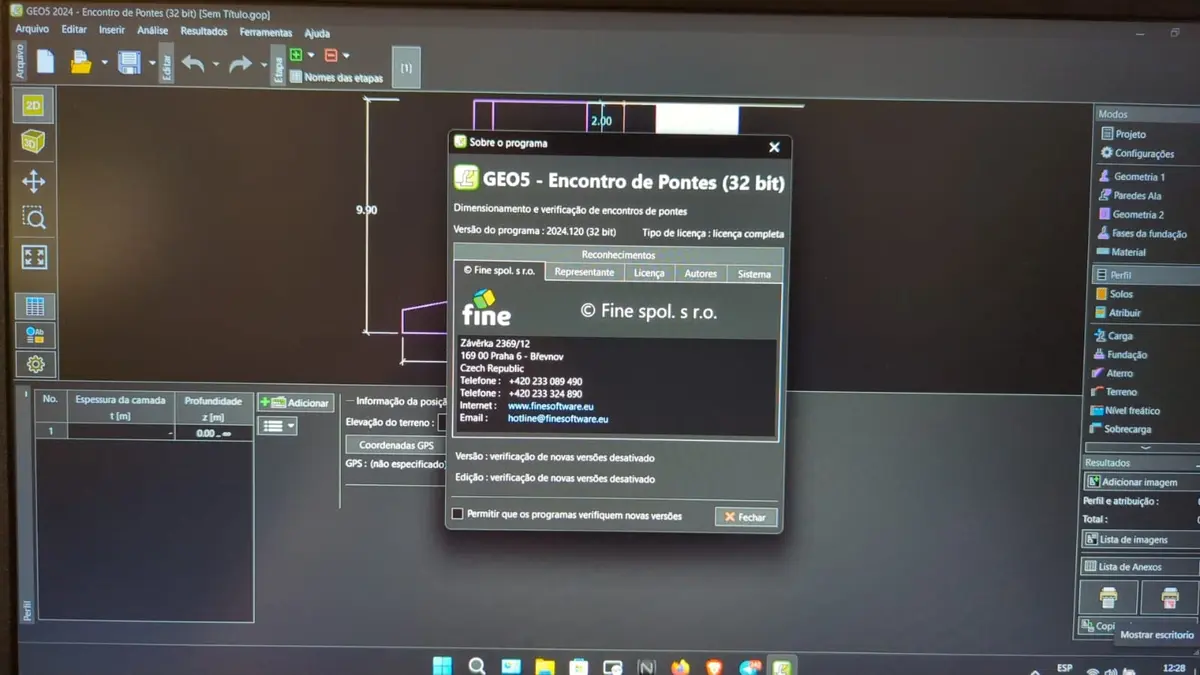Undo the last action
This screenshot has height=675, width=1200.
pos(193,64)
